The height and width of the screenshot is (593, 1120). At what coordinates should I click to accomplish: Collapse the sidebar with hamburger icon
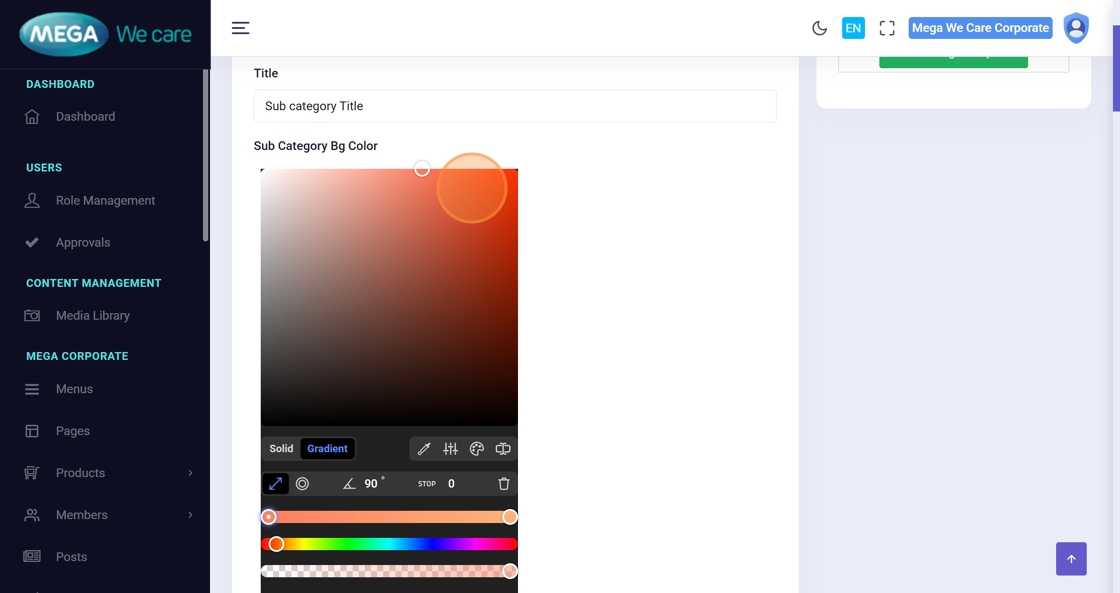pyautogui.click(x=240, y=28)
